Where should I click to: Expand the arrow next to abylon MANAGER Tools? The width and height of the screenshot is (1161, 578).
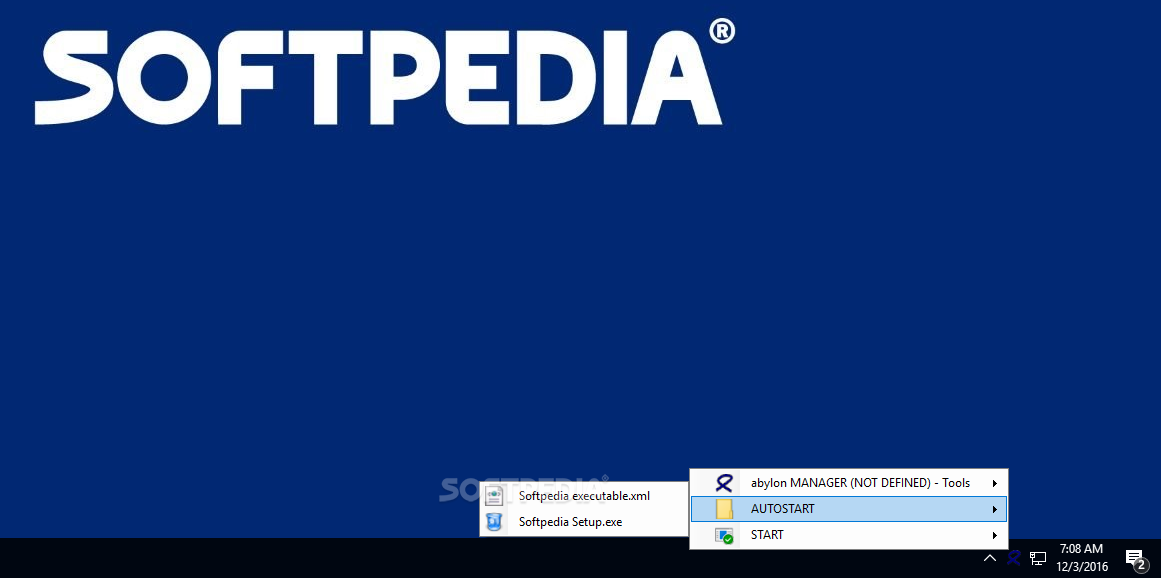[x=995, y=483]
